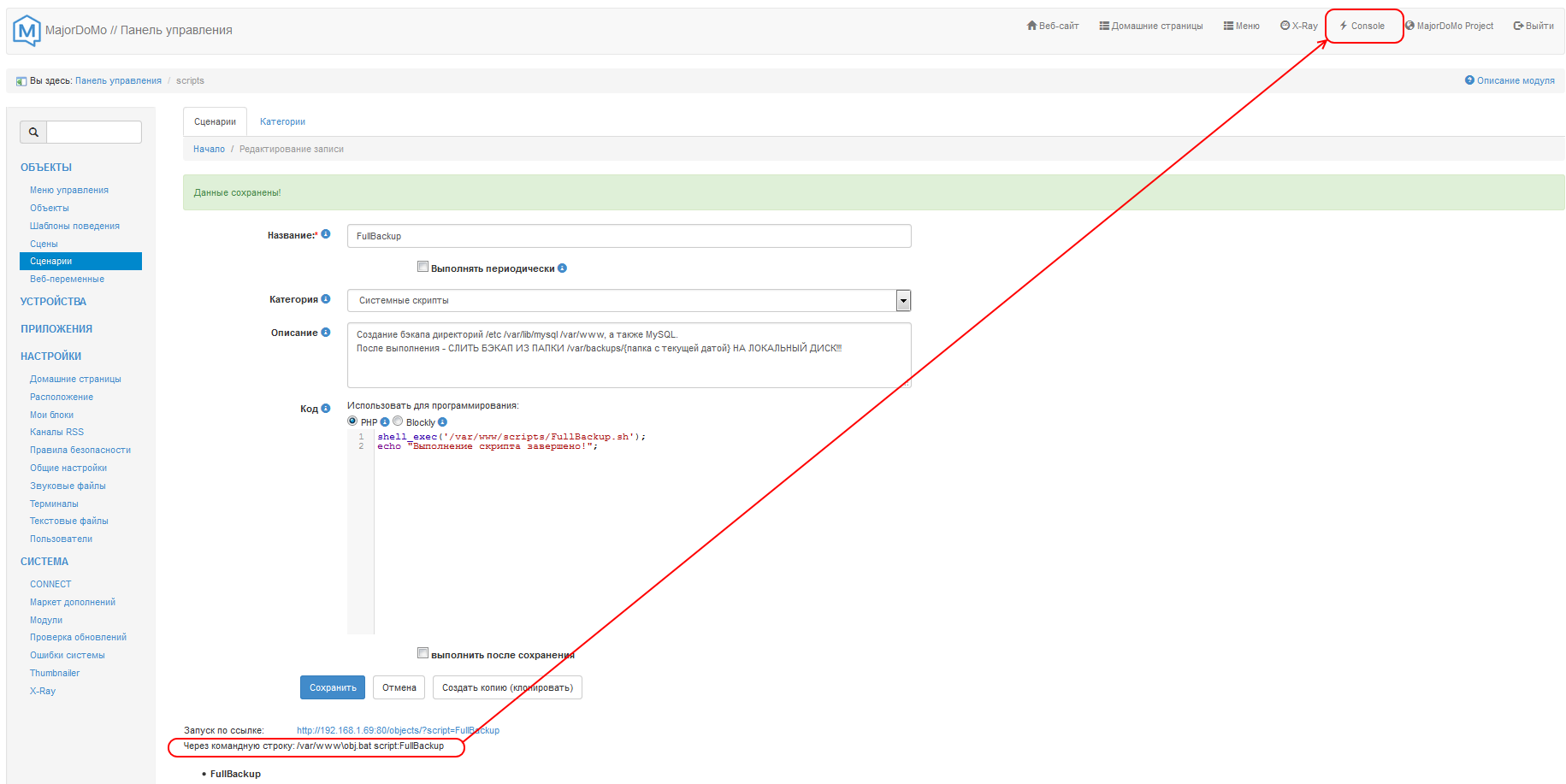
Task: Select the PHP radio button
Action: tap(352, 421)
